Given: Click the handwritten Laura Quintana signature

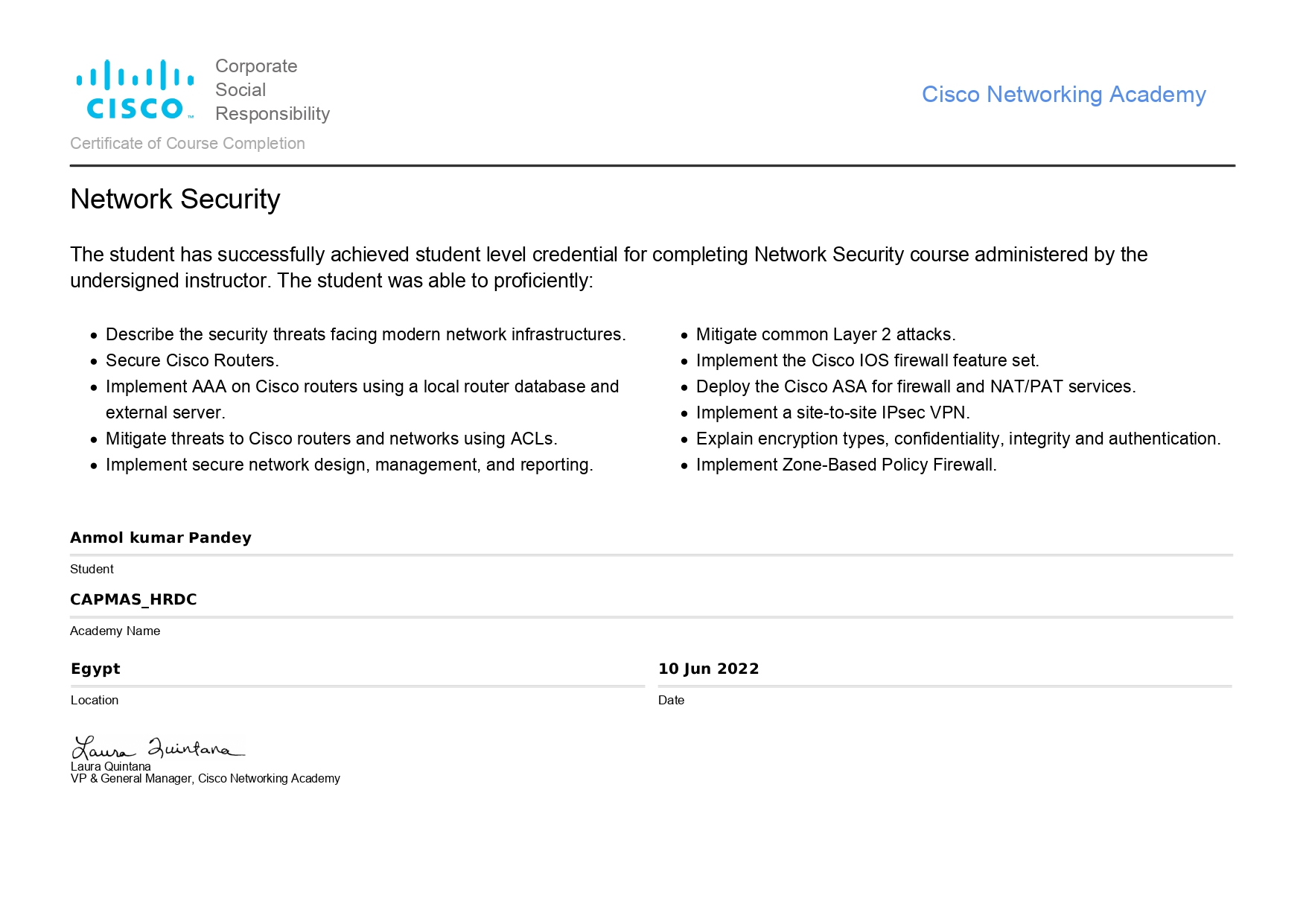Looking at the screenshot, I should coord(158,747).
